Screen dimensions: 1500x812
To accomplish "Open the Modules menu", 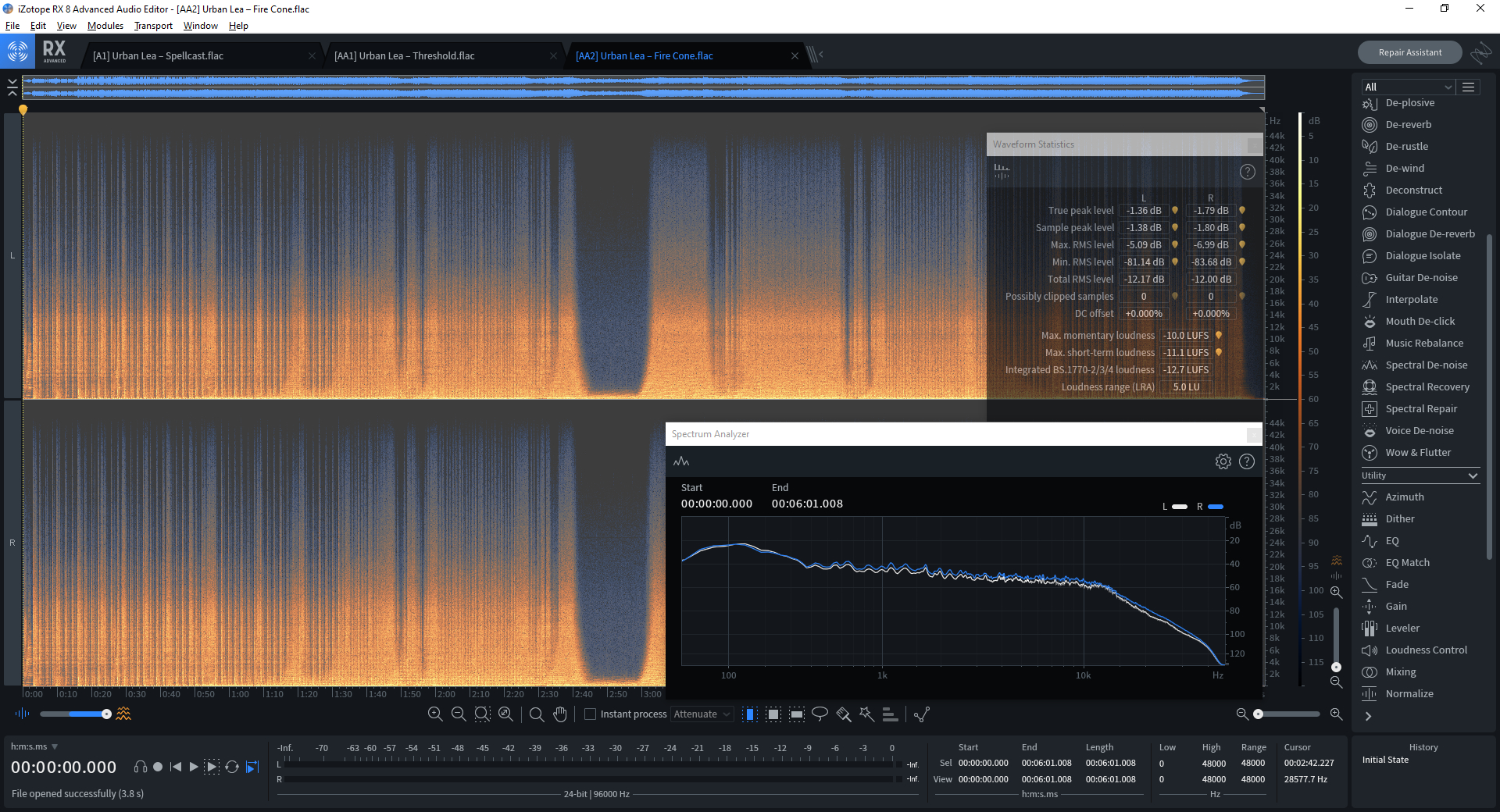I will pos(105,26).
